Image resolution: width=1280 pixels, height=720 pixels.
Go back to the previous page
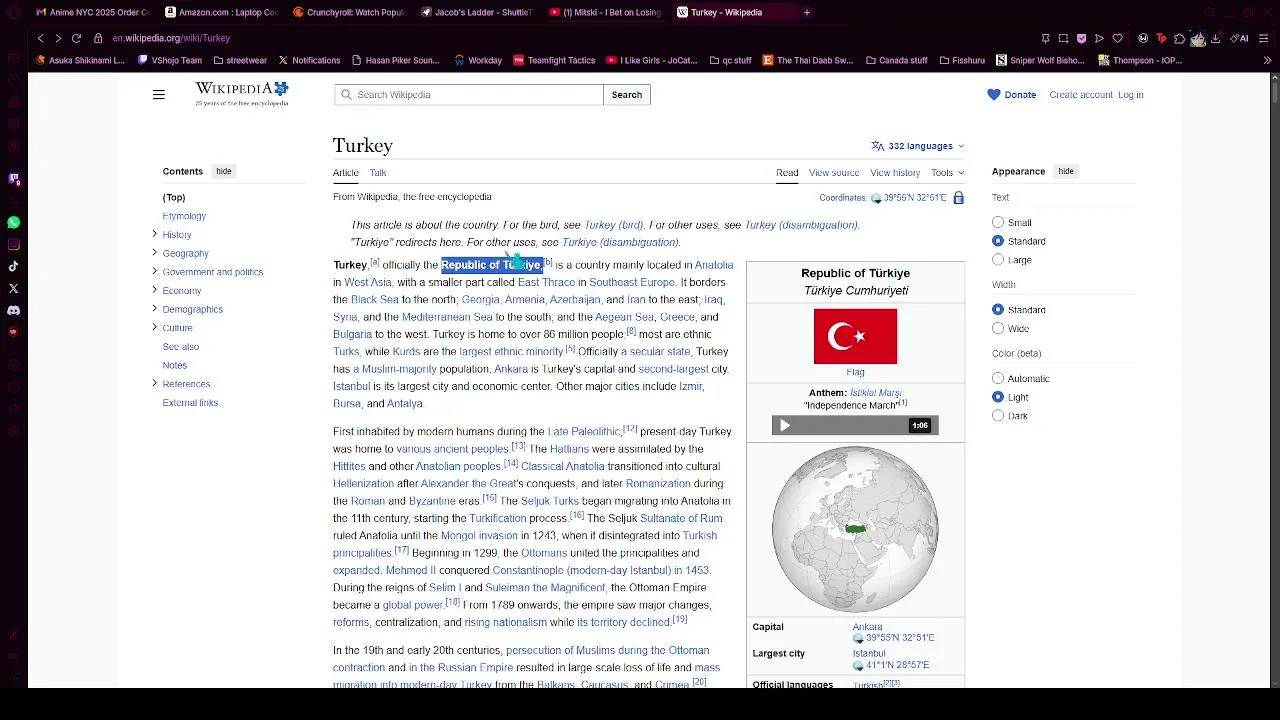(x=40, y=38)
